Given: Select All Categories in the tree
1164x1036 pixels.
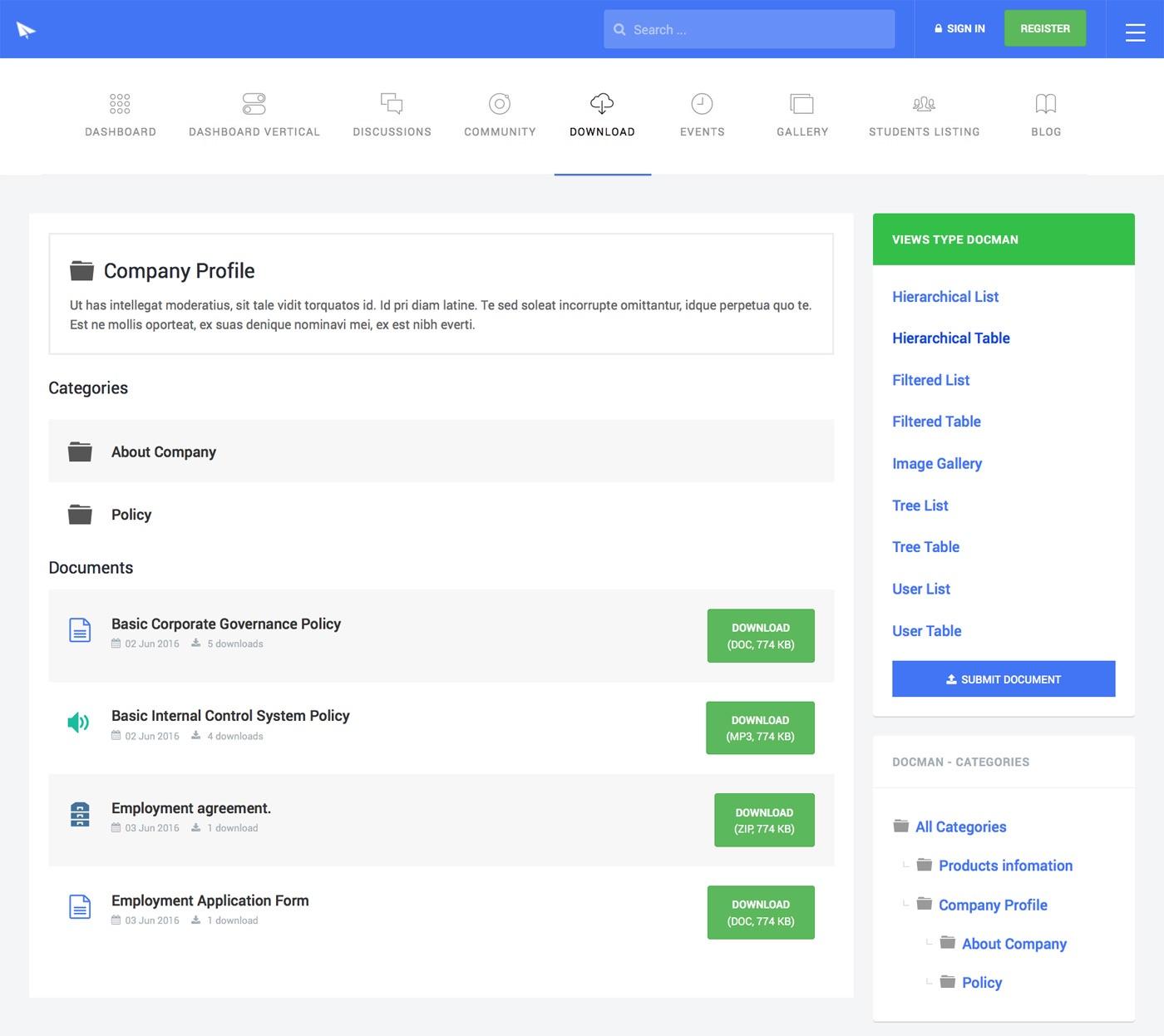Looking at the screenshot, I should (961, 826).
